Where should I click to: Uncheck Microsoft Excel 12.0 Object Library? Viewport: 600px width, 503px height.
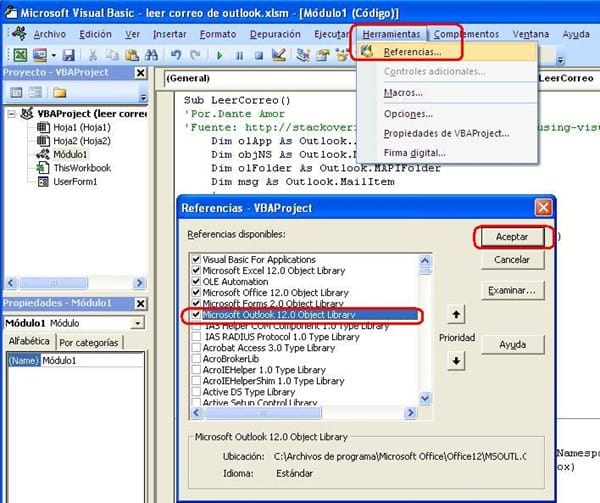(x=196, y=270)
